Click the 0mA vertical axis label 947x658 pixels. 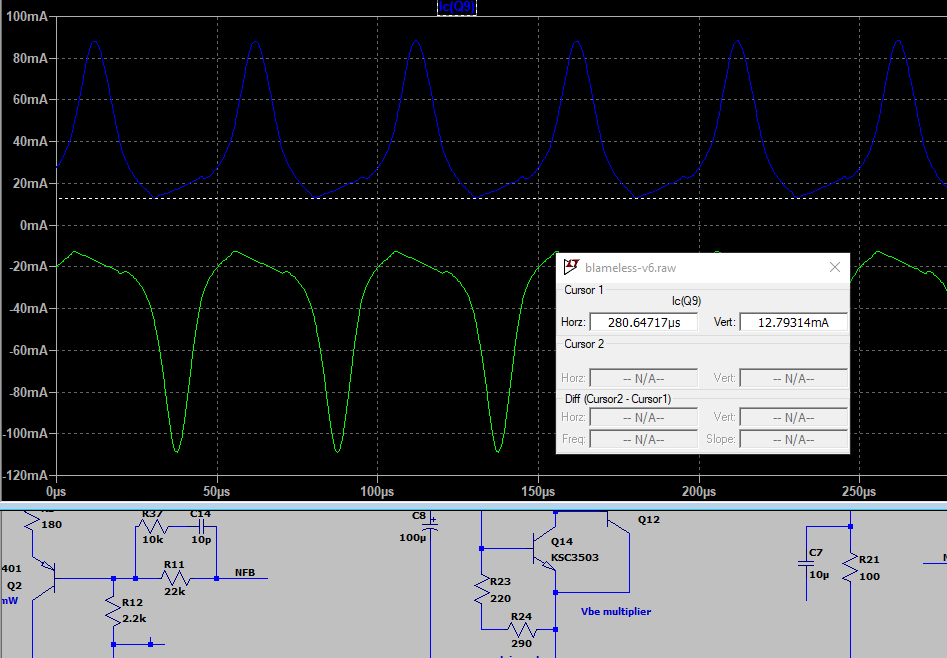[x=34, y=225]
